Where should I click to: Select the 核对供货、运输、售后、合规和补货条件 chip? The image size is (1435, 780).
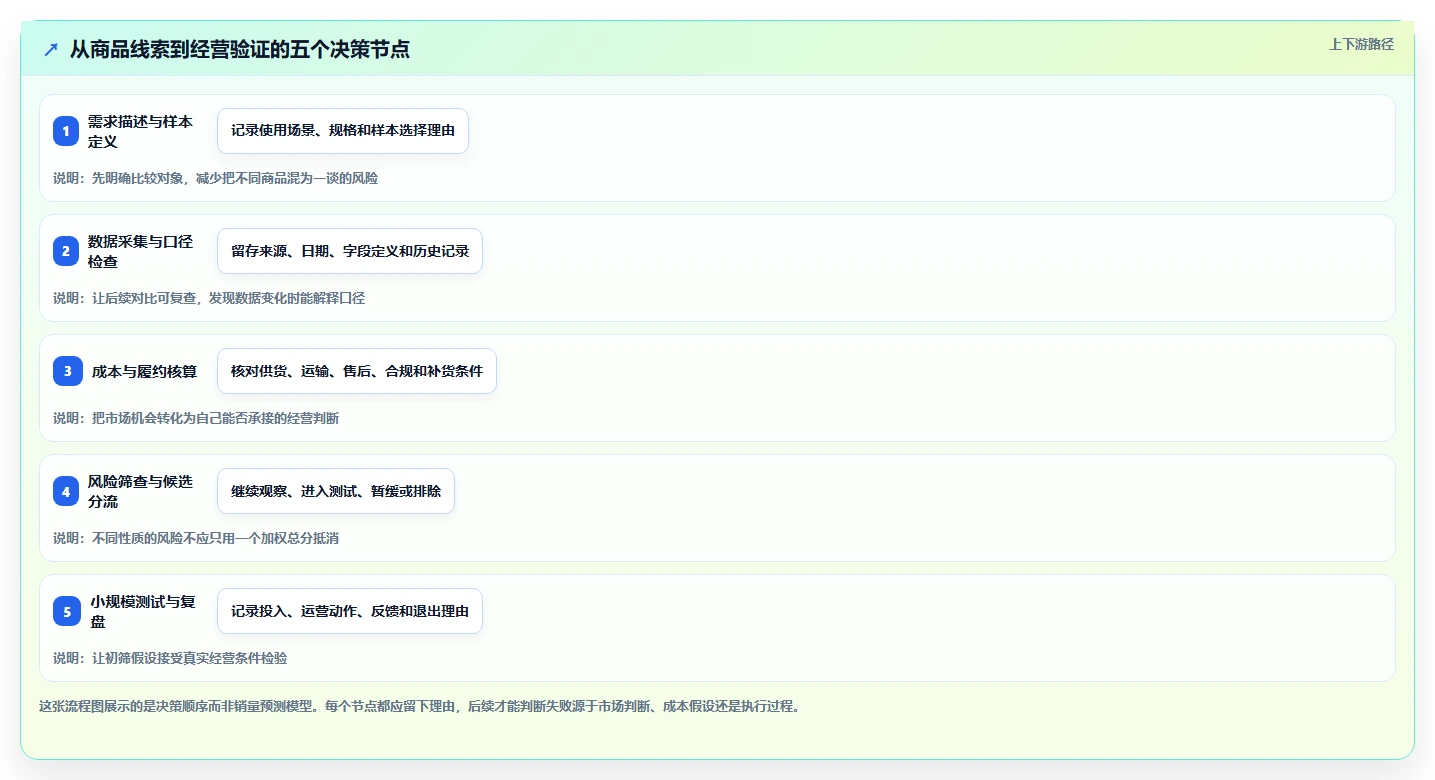click(x=357, y=371)
